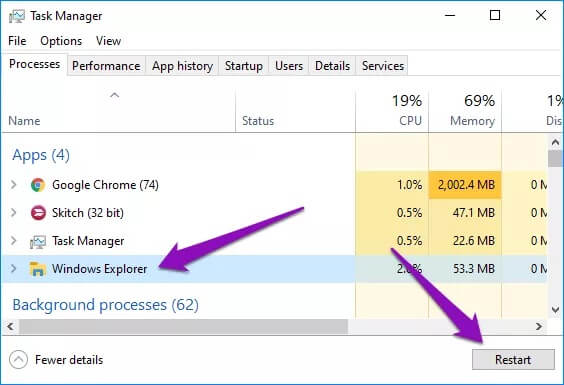Open the View menu
Viewport: 564px width, 385px height.
tap(108, 41)
